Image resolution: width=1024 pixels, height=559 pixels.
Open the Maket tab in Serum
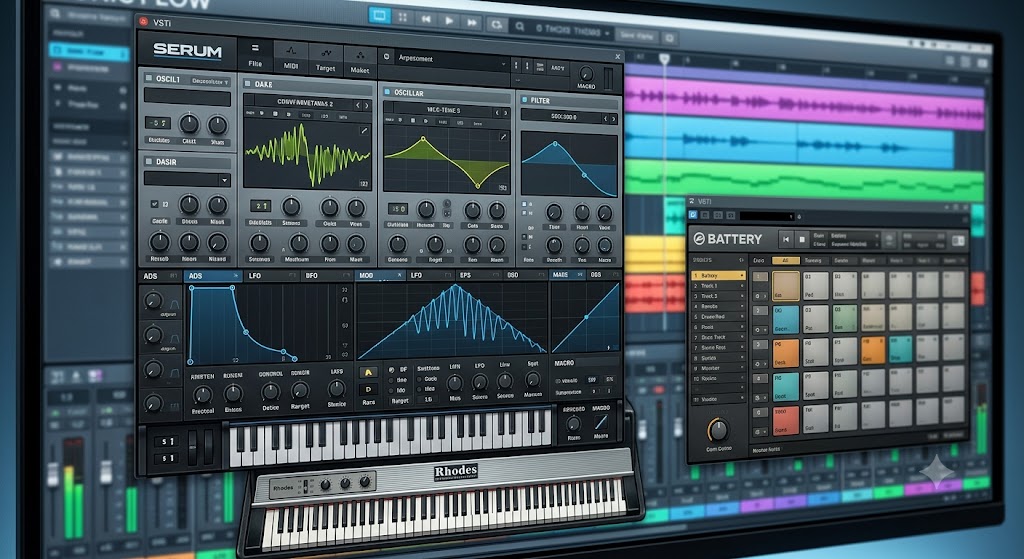tap(360, 61)
